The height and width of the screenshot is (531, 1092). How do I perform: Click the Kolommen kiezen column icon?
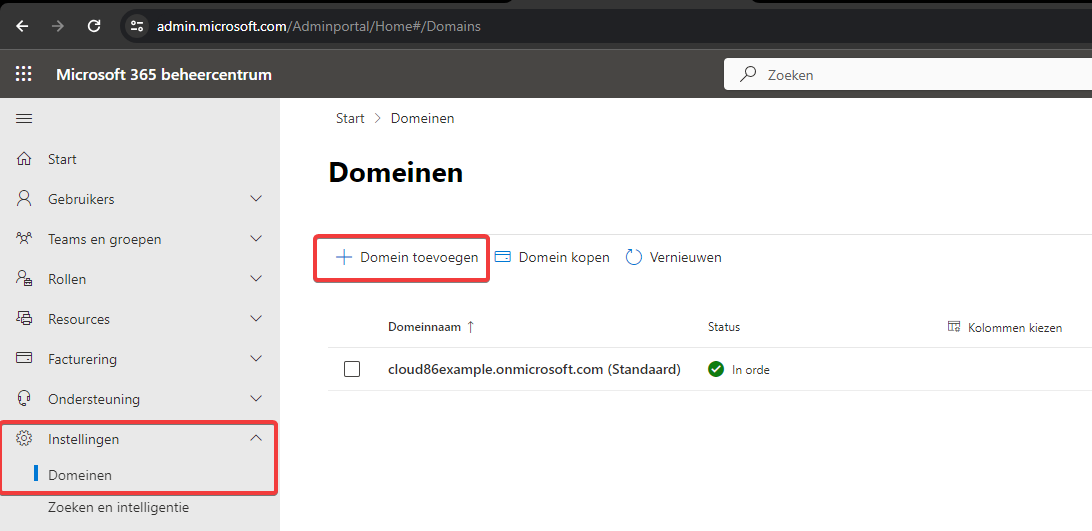954,327
